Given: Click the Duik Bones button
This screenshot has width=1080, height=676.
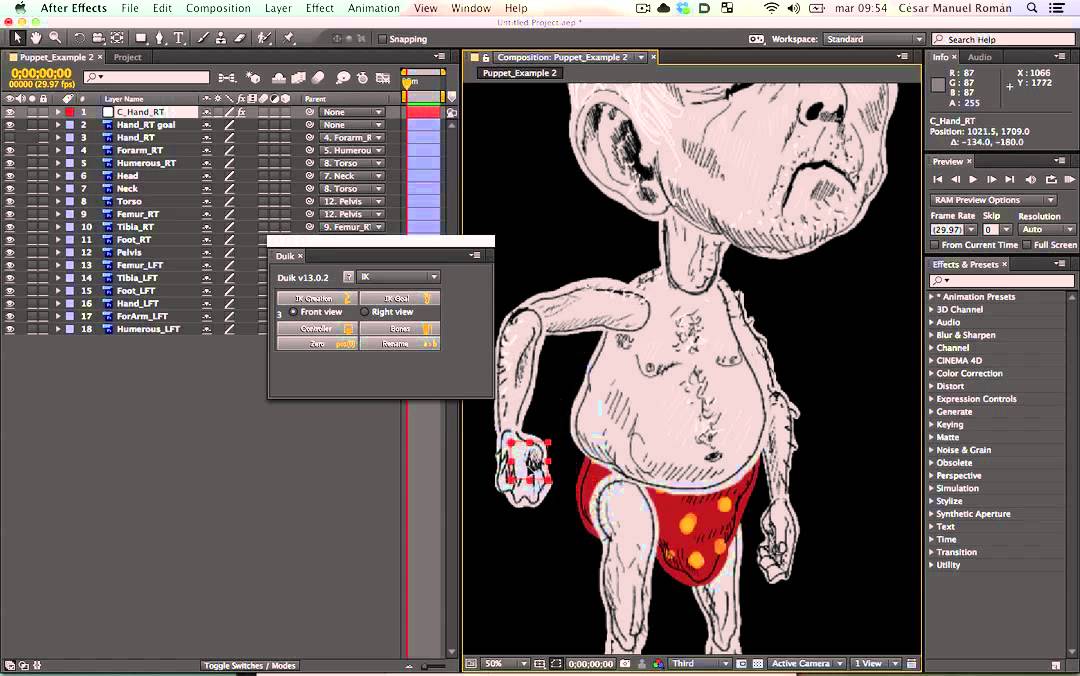Looking at the screenshot, I should pyautogui.click(x=399, y=329).
